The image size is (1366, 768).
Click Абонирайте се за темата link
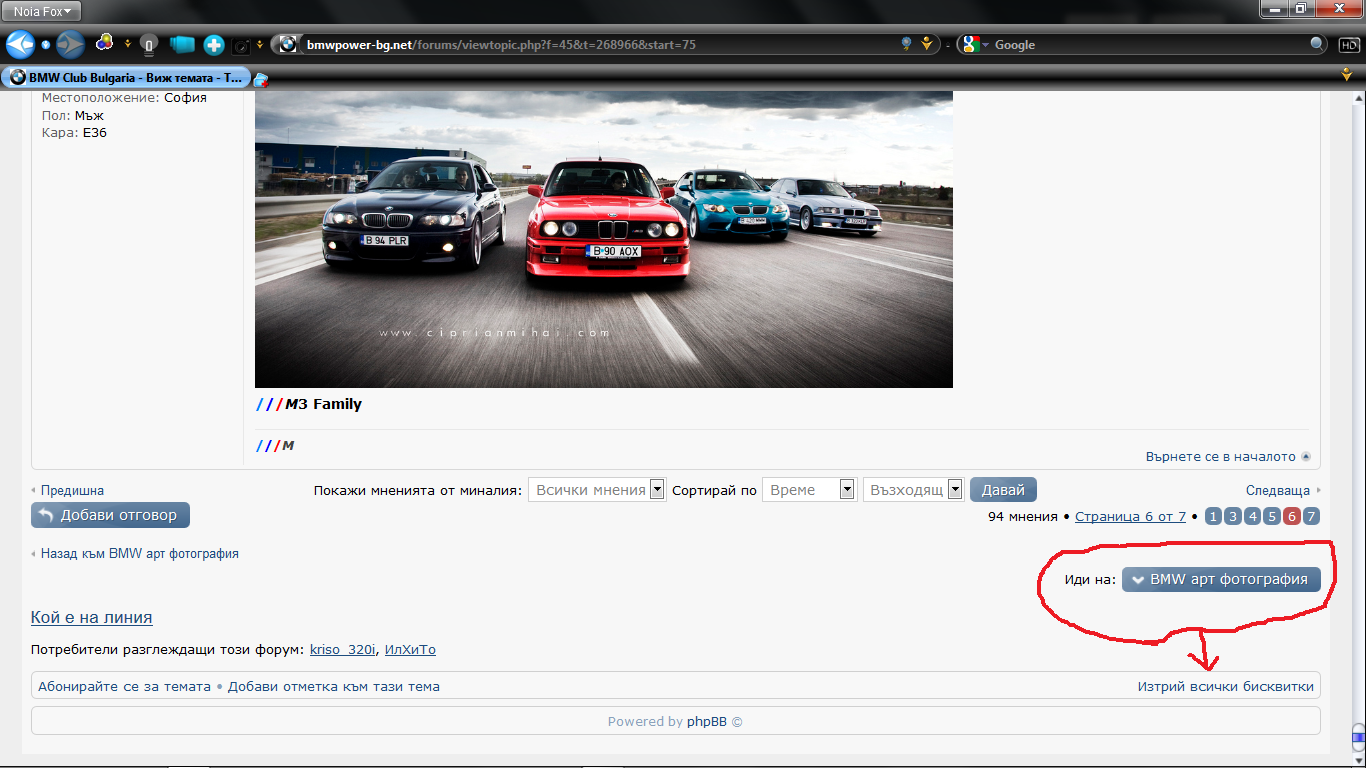click(x=124, y=686)
